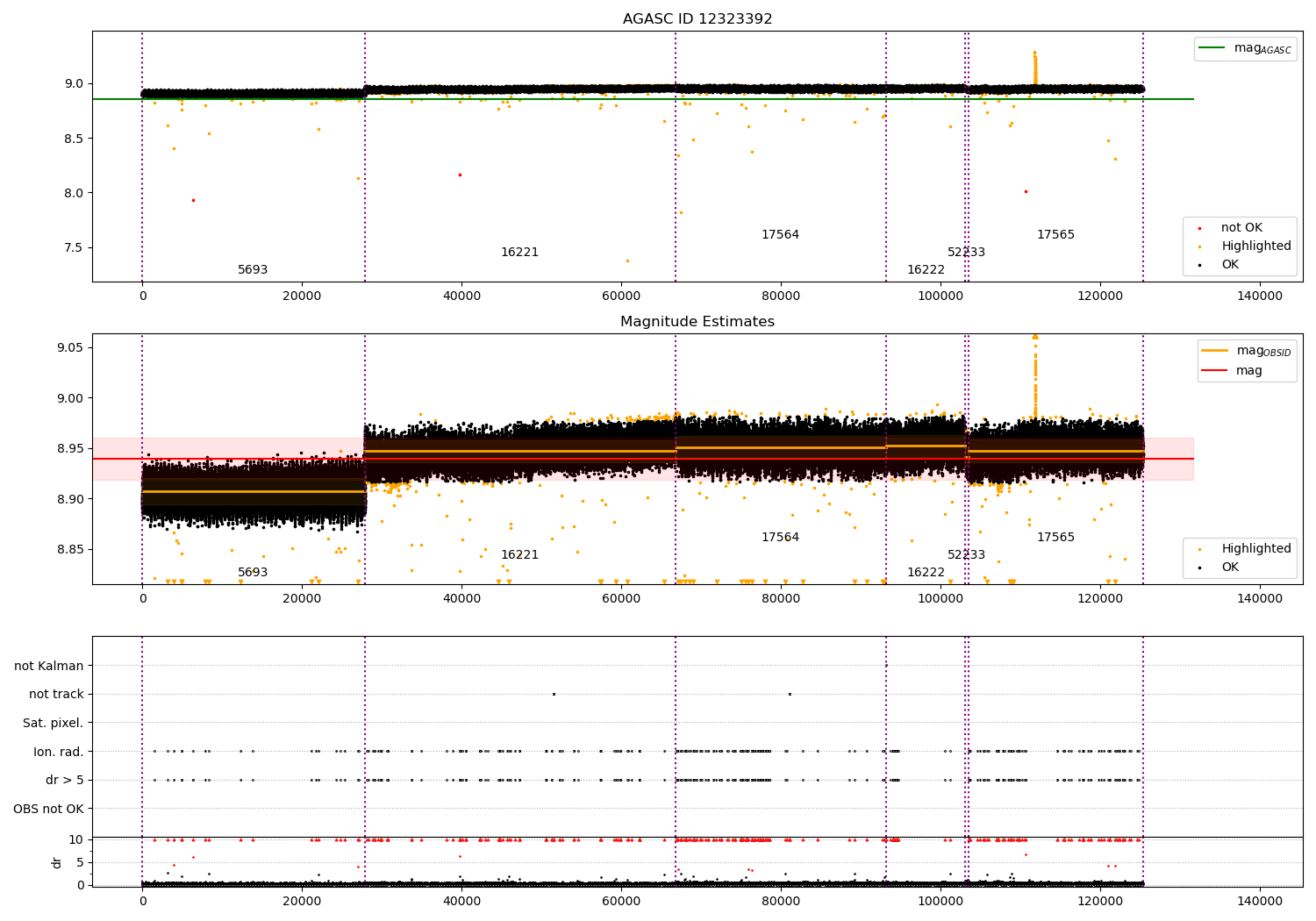Click x-tick 100000 under the bottom plot
Screen dimensions: 1316x921
pyautogui.click(x=941, y=902)
